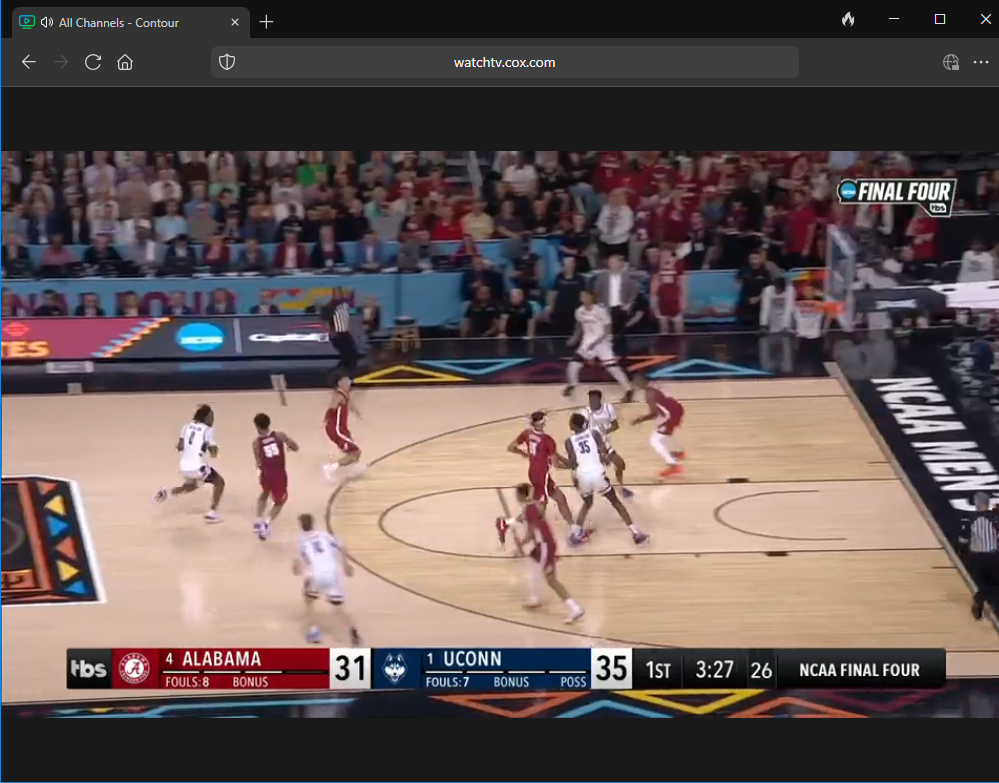Click the UConn husky logo on scoreboard
The width and height of the screenshot is (999, 783).
395,669
